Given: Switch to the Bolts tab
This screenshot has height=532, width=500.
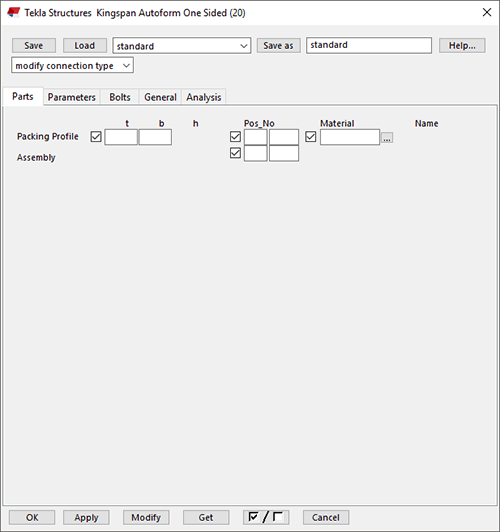Looking at the screenshot, I should pyautogui.click(x=120, y=97).
